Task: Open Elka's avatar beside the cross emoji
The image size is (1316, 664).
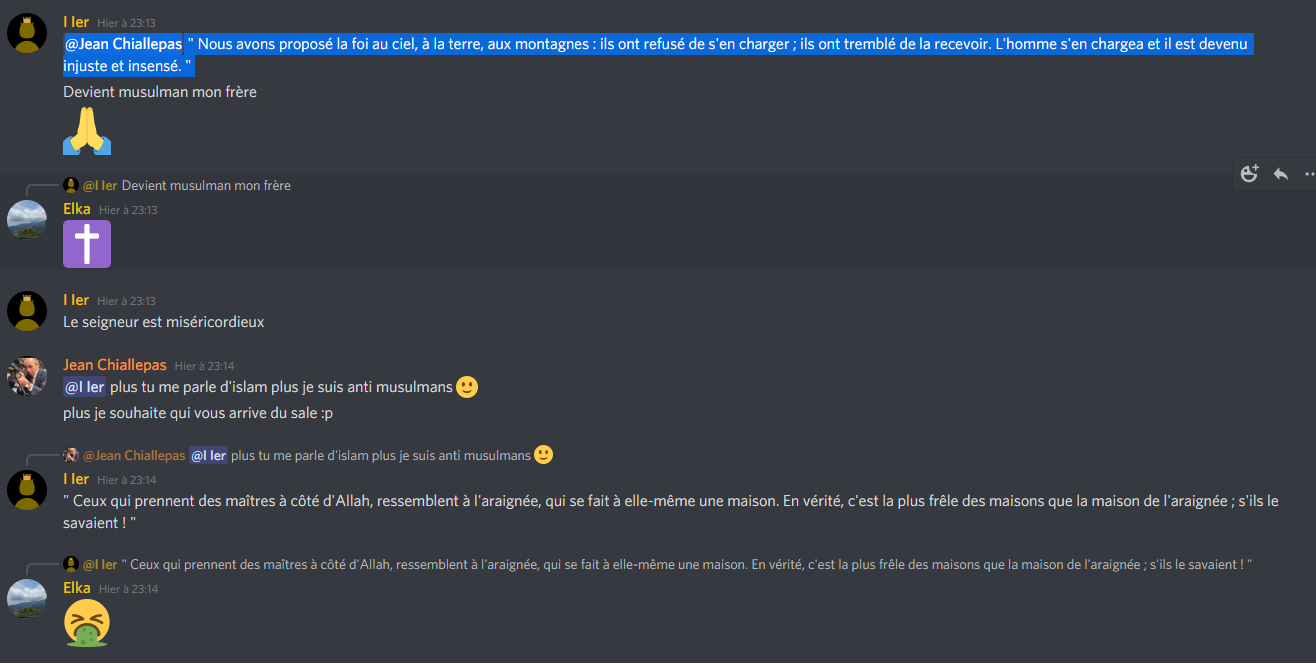Action: 27,220
